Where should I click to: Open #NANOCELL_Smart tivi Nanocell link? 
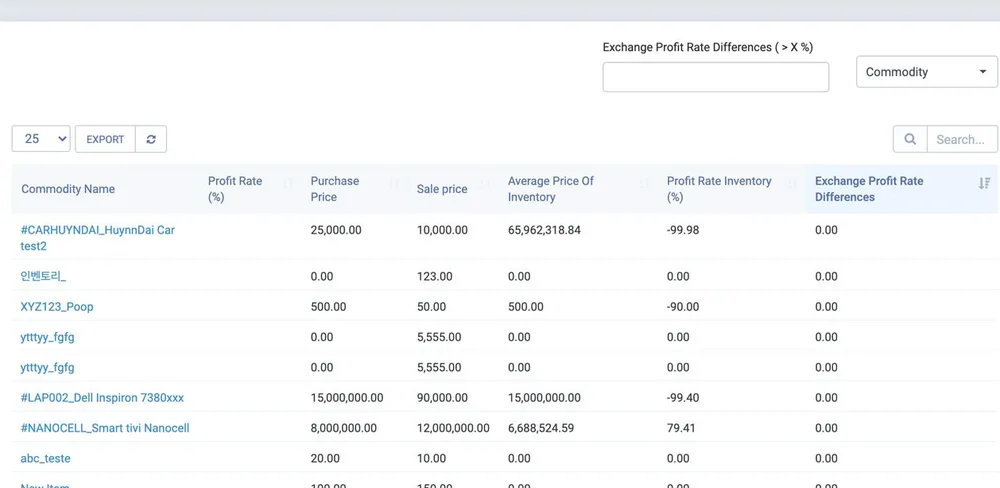click(x=105, y=428)
